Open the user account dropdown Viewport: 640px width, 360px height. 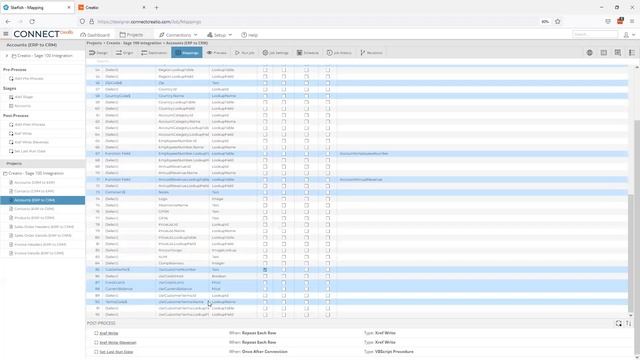629,35
